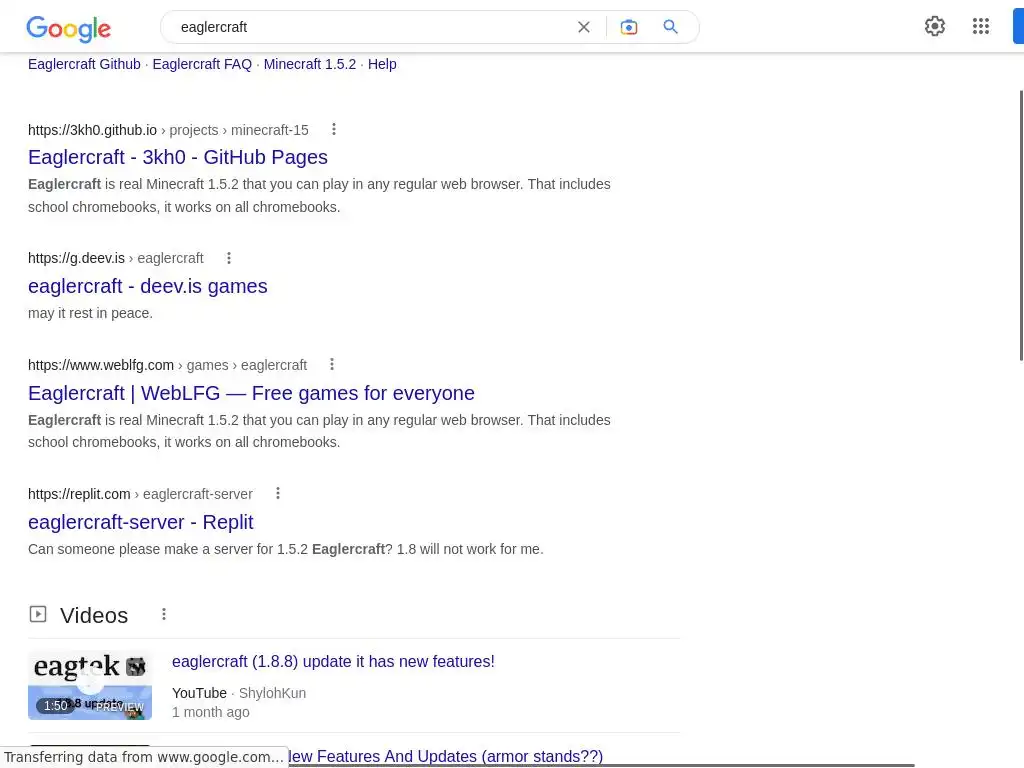This screenshot has height=768, width=1024.
Task: Open more options for g.deev.is result
Action: pos(229,258)
